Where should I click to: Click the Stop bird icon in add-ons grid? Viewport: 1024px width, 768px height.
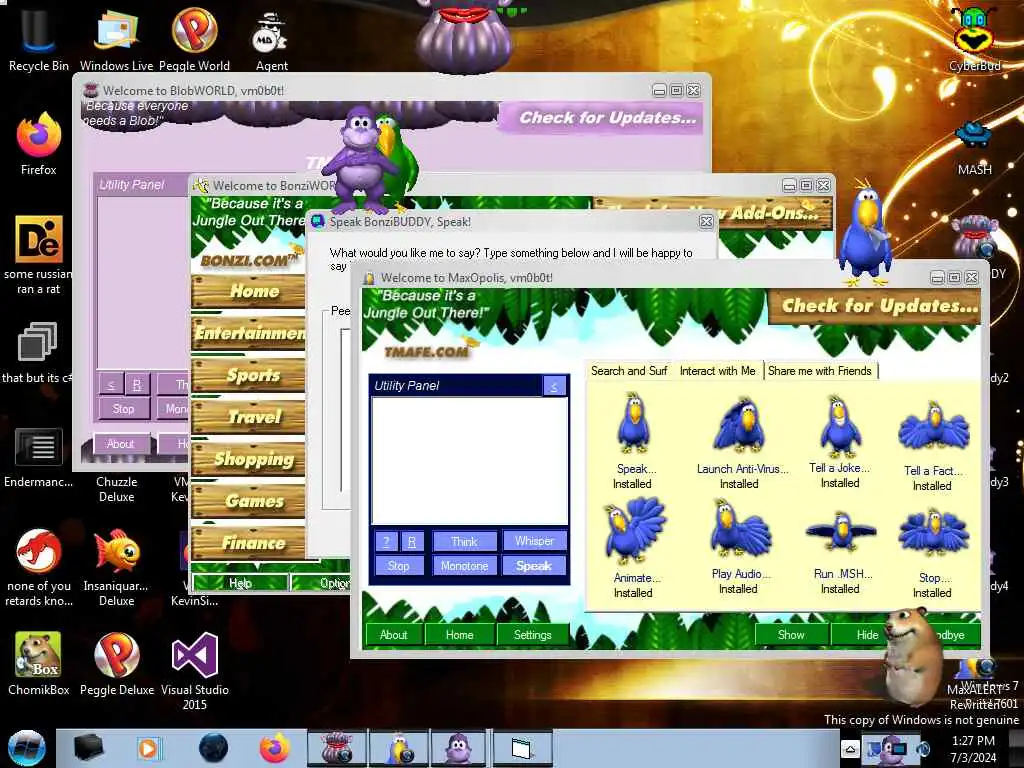[933, 533]
